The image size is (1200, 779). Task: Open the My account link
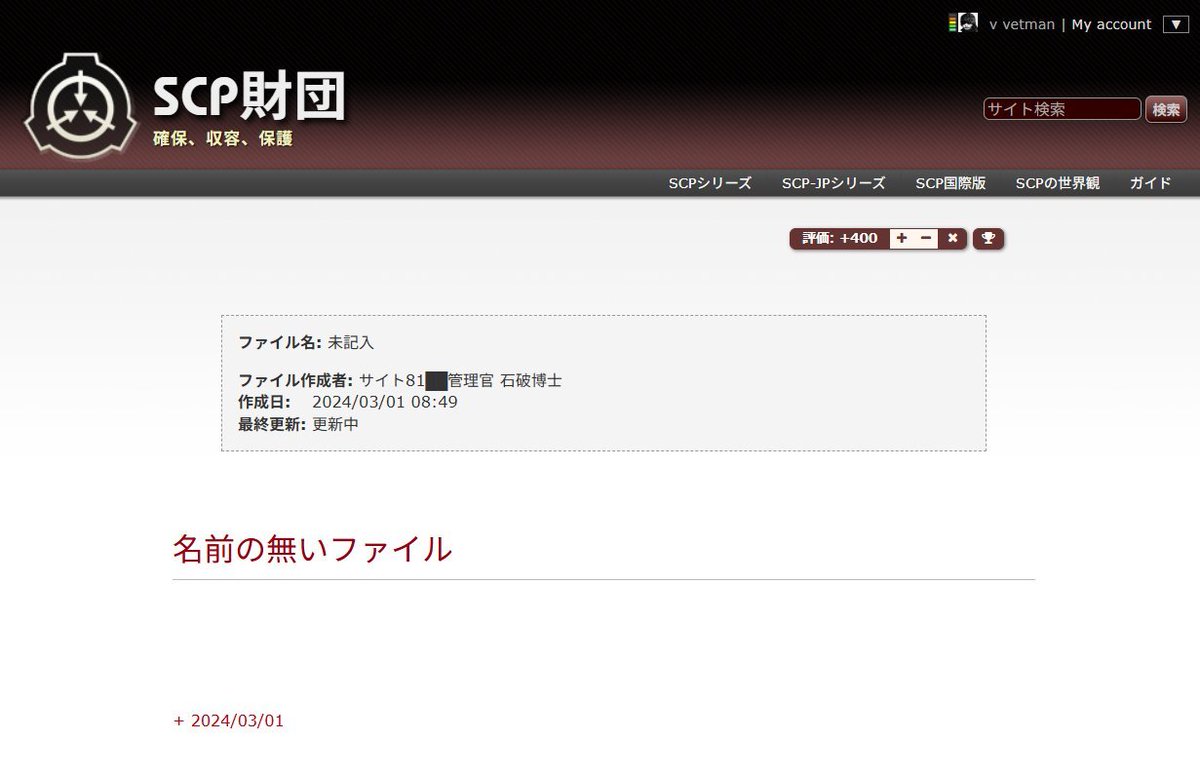point(1111,24)
